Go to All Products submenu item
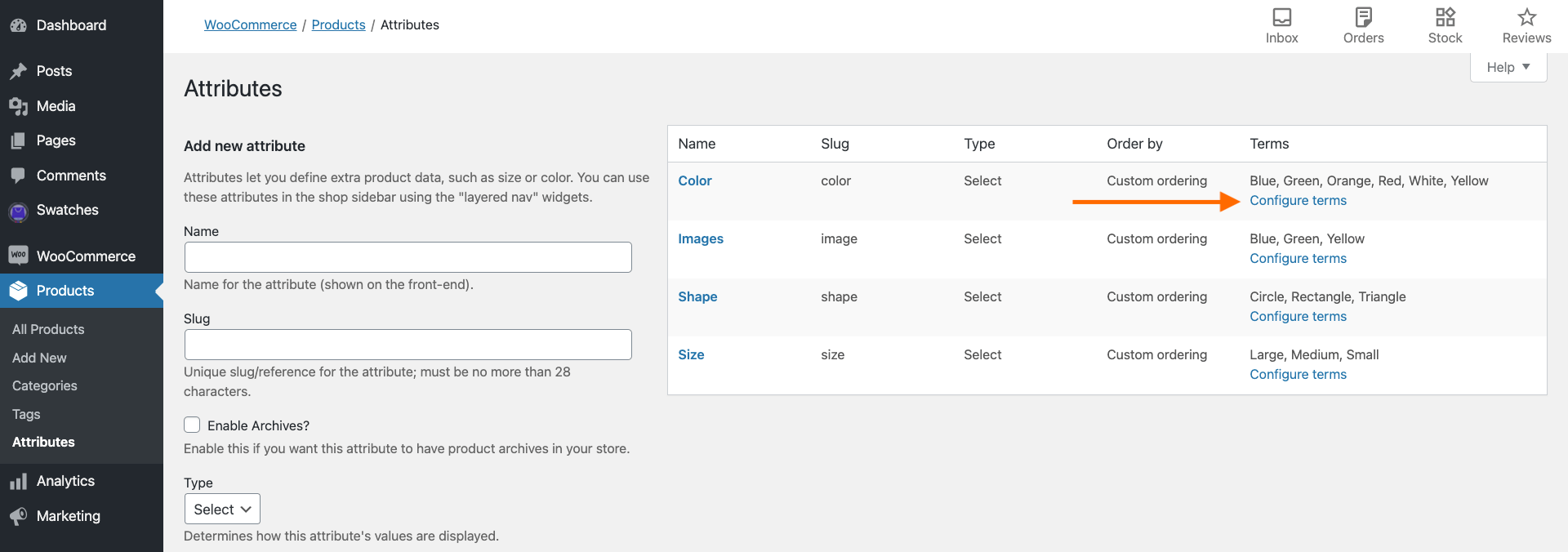 pyautogui.click(x=48, y=329)
